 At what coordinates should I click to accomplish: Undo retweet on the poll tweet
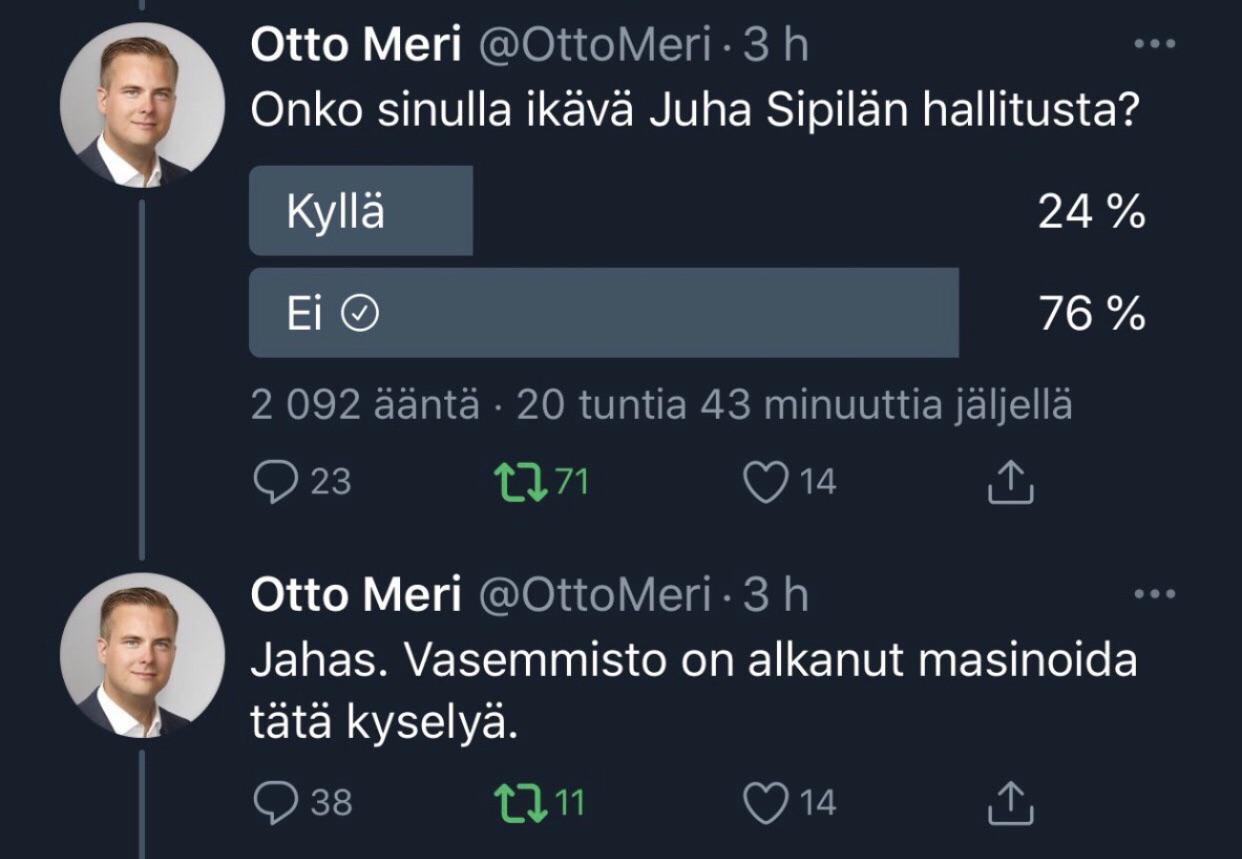tap(519, 483)
